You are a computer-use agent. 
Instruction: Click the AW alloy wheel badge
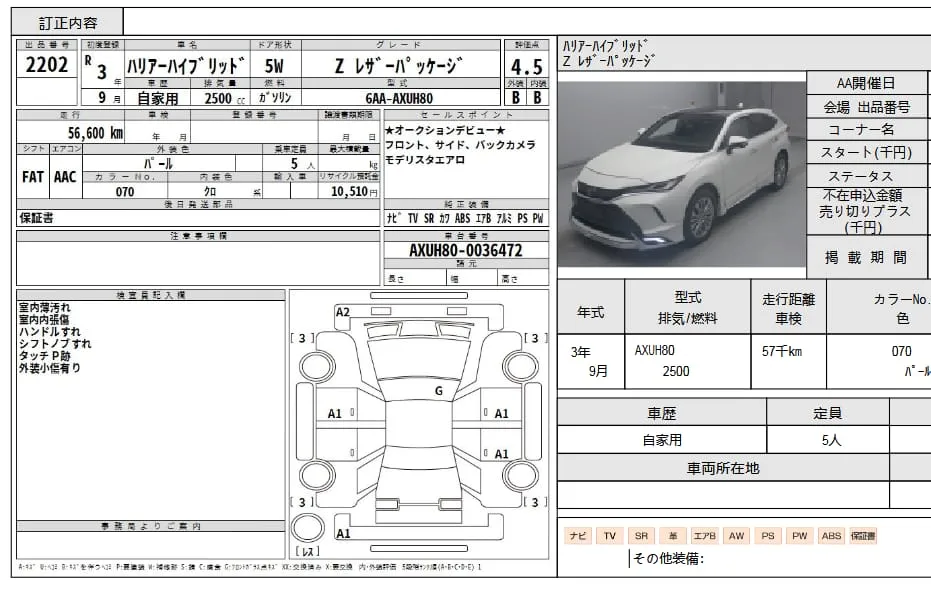pyautogui.click(x=736, y=536)
